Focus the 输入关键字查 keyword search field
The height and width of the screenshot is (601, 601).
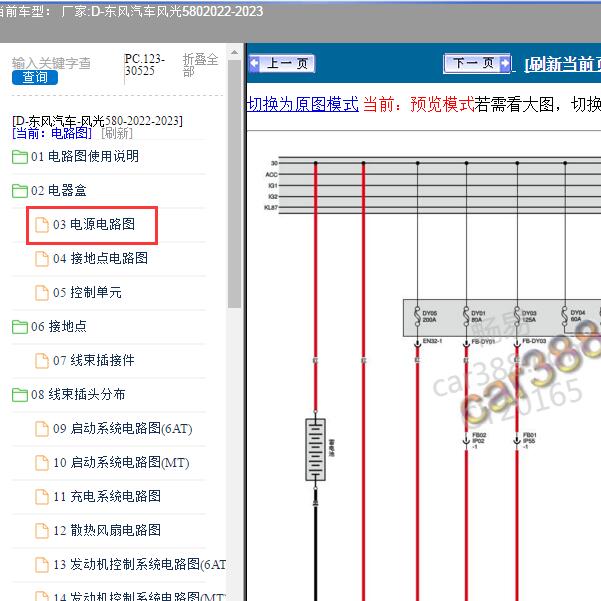pyautogui.click(x=51, y=63)
